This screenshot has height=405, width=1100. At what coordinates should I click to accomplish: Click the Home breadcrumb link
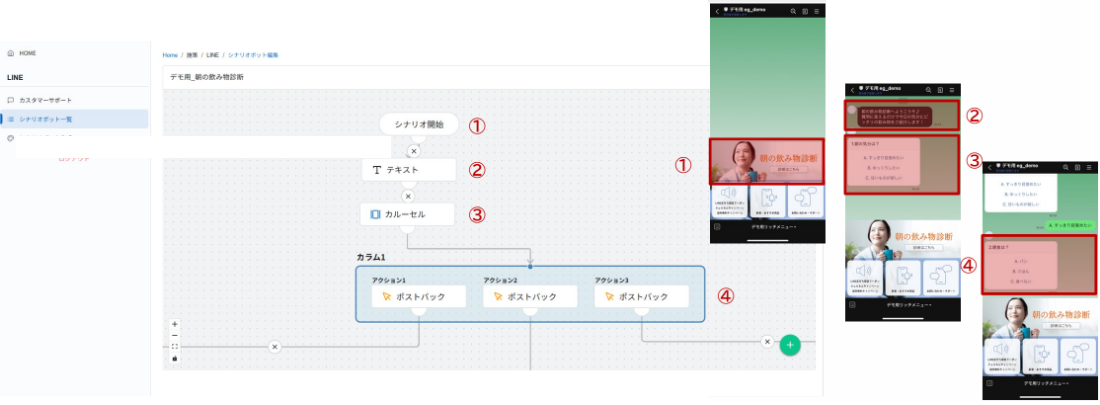click(170, 55)
